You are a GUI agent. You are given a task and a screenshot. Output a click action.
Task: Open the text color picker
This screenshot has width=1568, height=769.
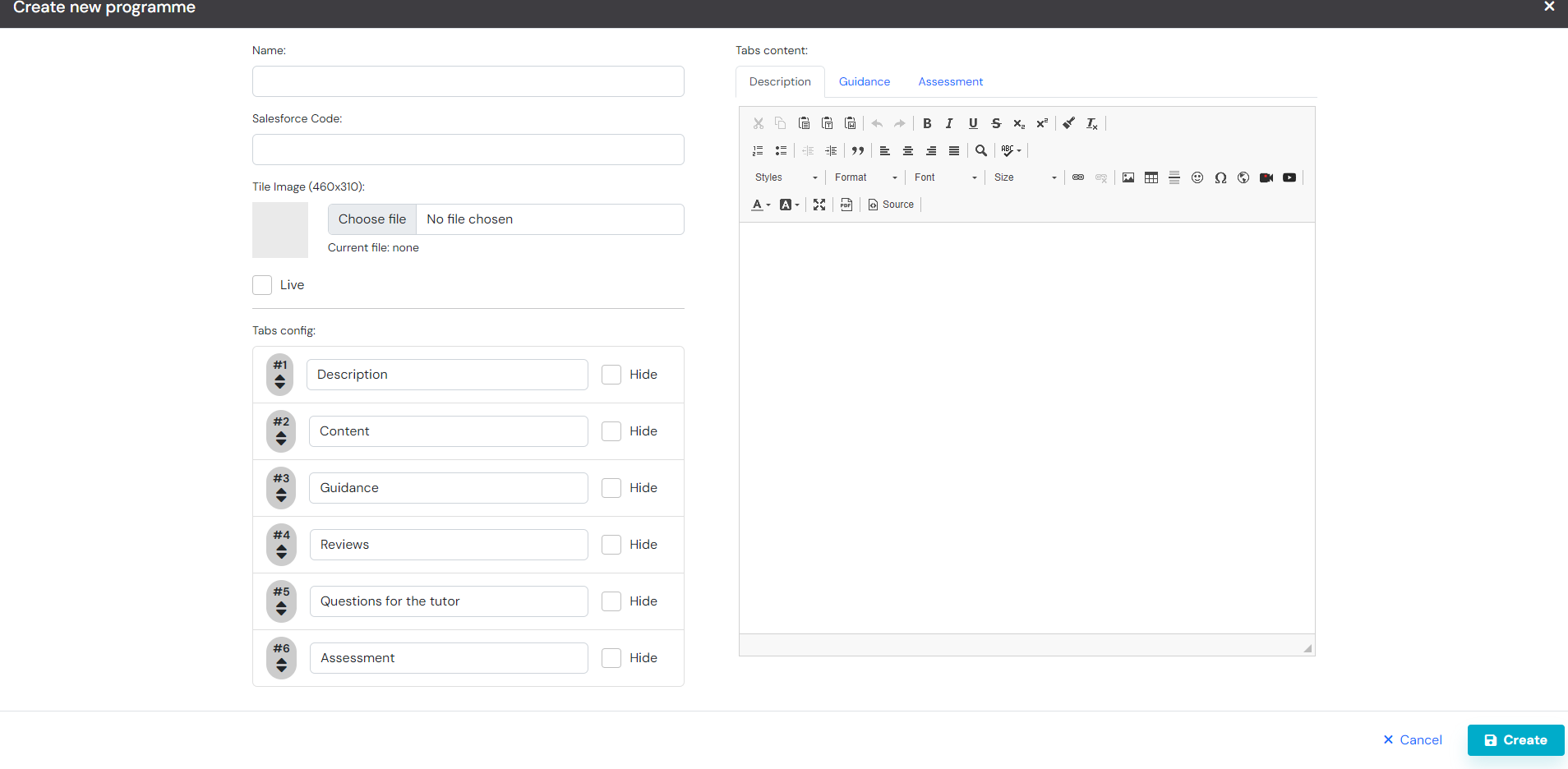(761, 205)
